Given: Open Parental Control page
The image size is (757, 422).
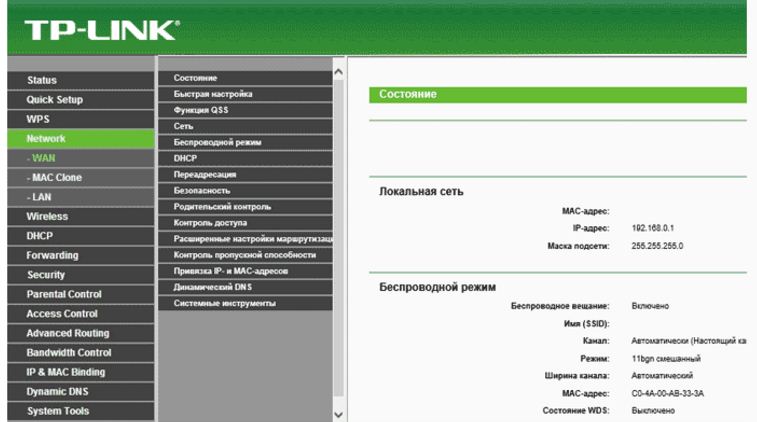Looking at the screenshot, I should 64,294.
